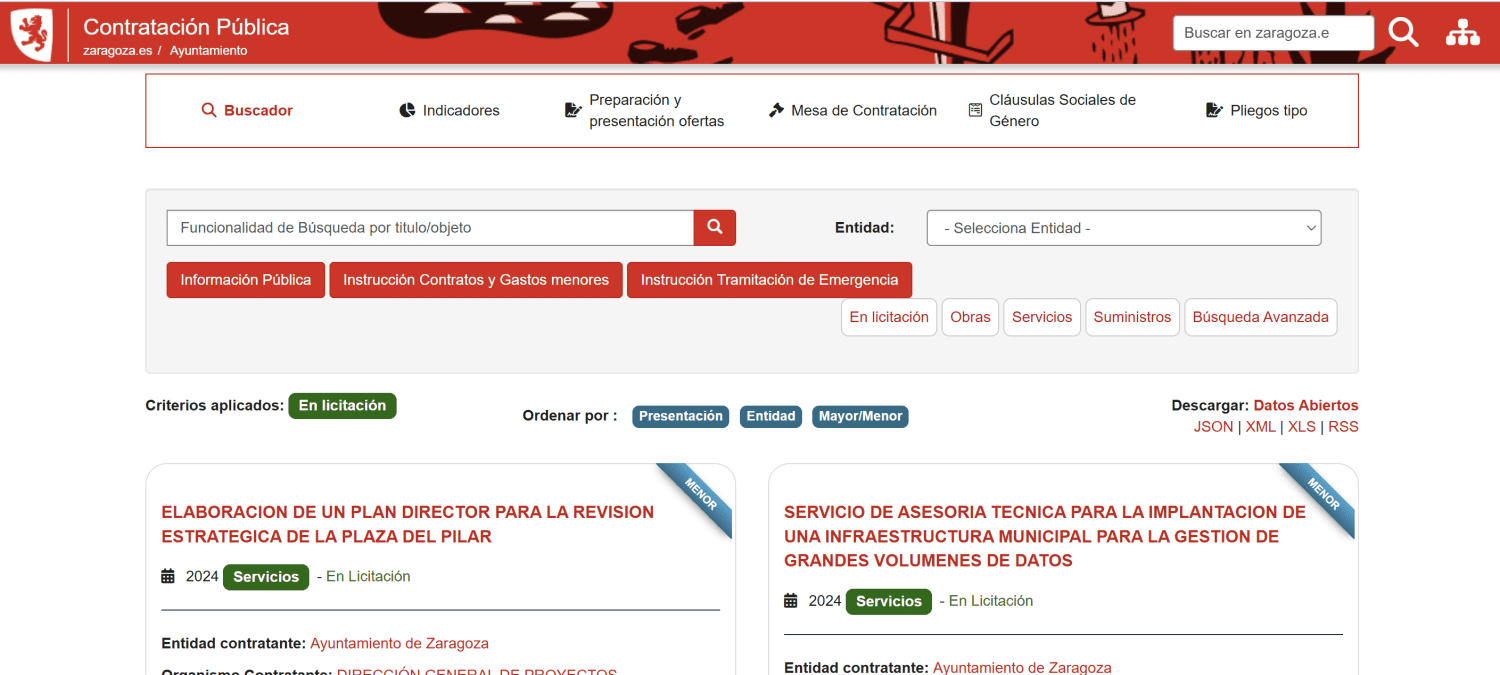Image resolution: width=1500 pixels, height=675 pixels.
Task: Click the calendar icon in the second contract card
Action: (791, 601)
